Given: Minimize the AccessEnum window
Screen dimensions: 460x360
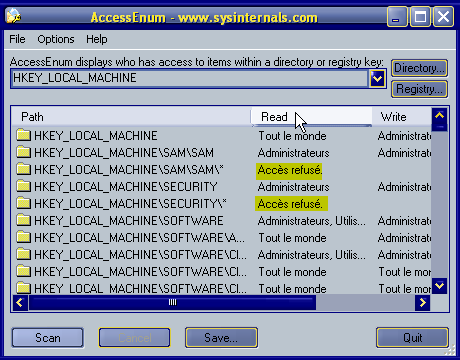Looking at the screenshot, I should coord(397,16).
